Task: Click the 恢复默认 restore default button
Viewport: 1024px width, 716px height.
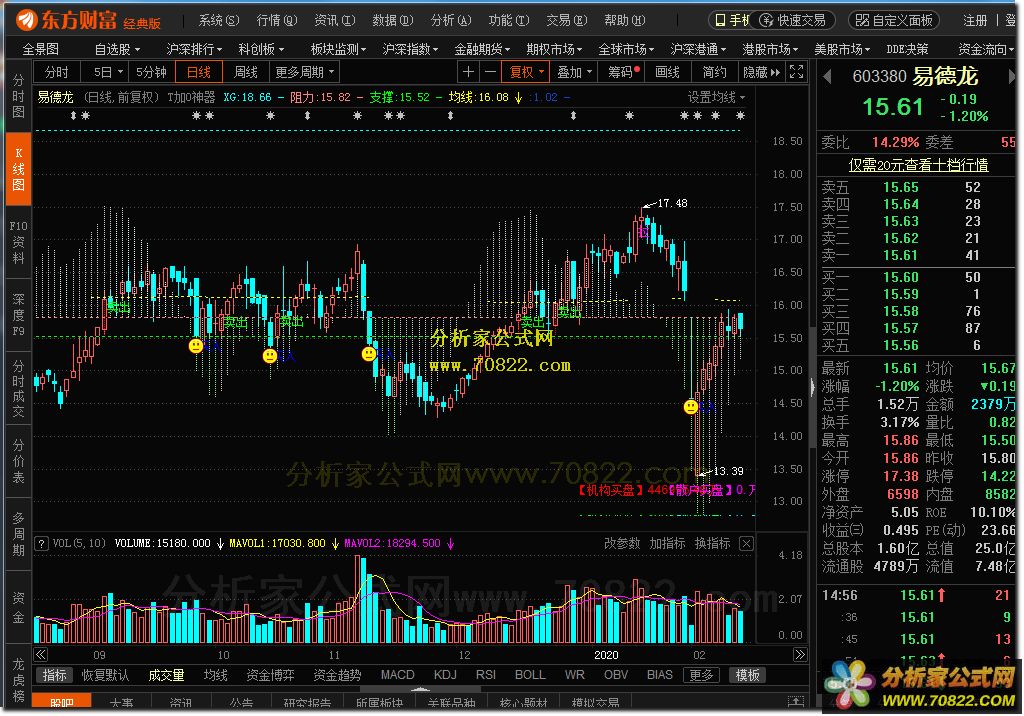Action: click(105, 675)
